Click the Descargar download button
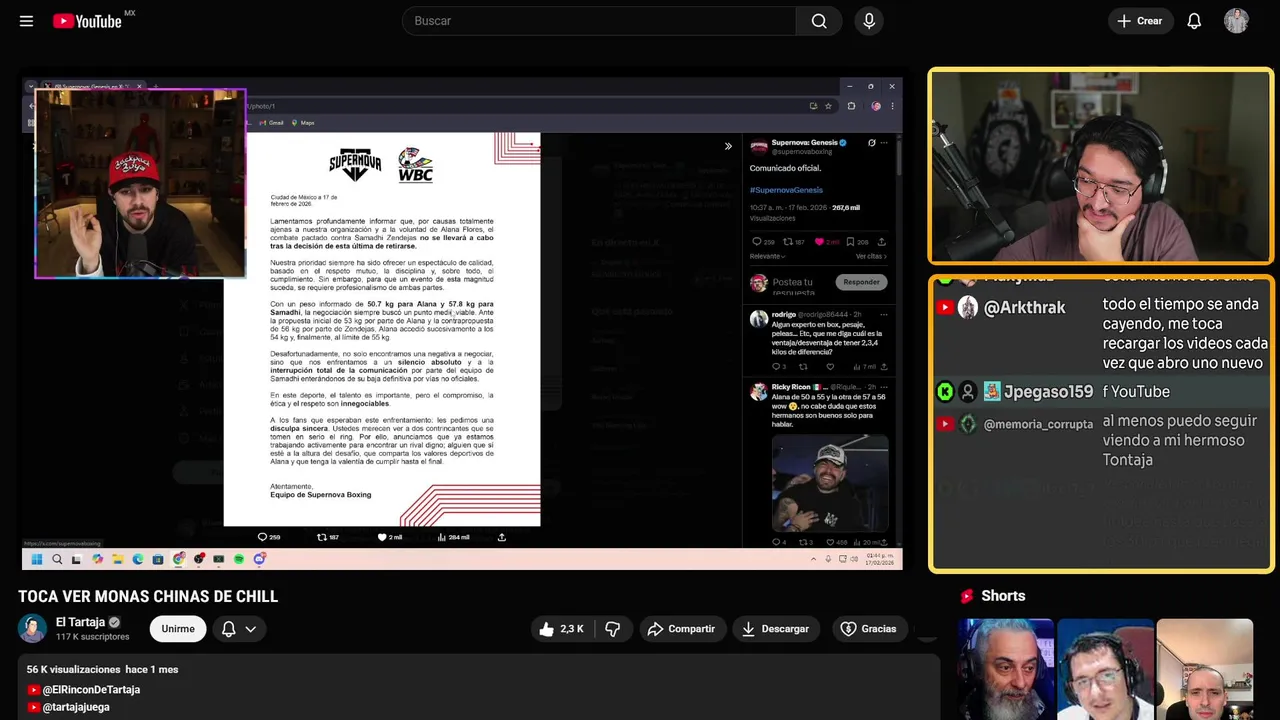The width and height of the screenshot is (1280, 720). point(775,629)
